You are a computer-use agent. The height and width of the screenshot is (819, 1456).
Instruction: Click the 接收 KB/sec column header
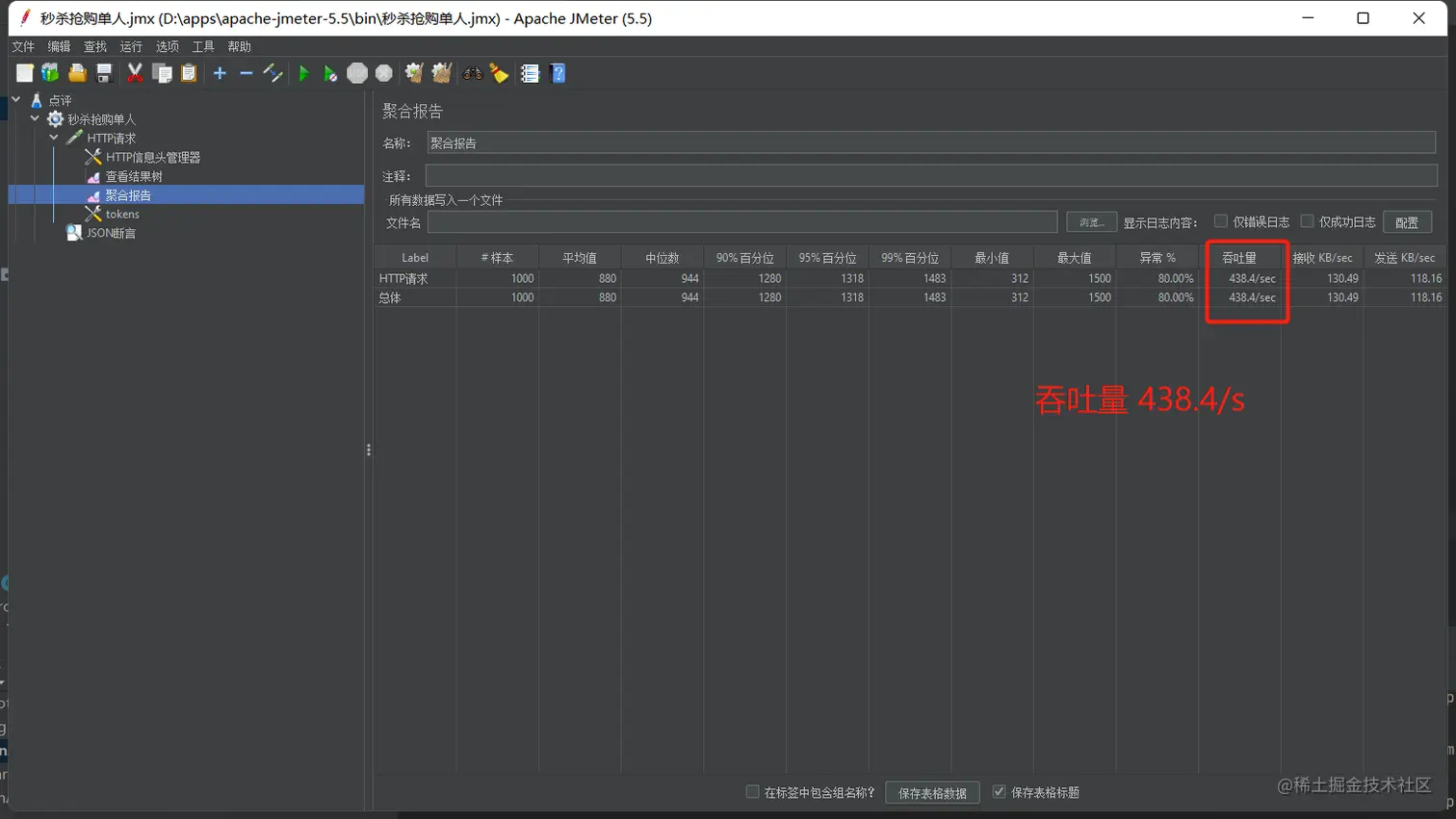[1322, 258]
